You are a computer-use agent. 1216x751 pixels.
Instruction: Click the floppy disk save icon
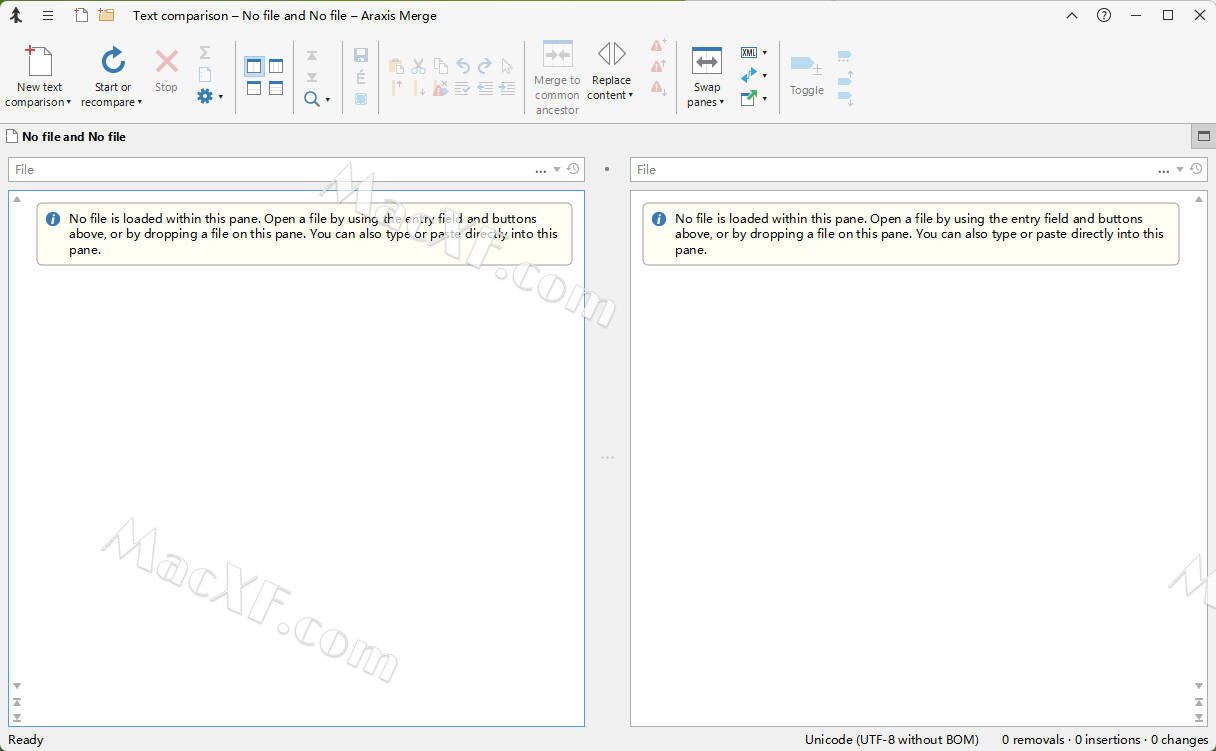tap(361, 56)
